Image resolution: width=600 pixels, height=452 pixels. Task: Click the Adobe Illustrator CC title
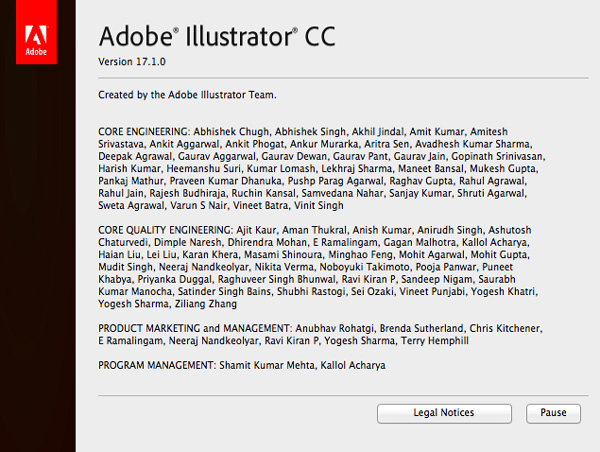point(216,37)
